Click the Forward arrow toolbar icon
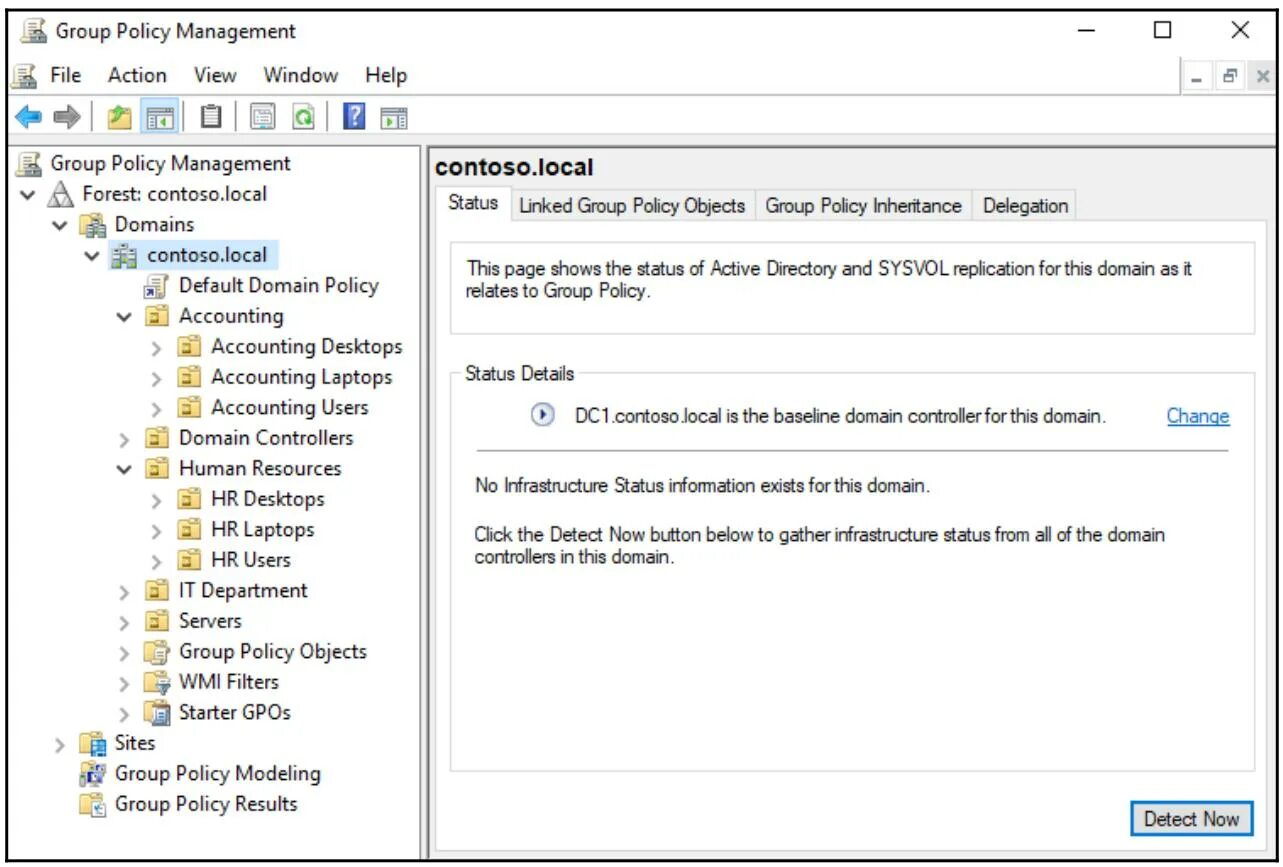Image resolution: width=1283 pixels, height=867 pixels. pyautogui.click(x=67, y=117)
